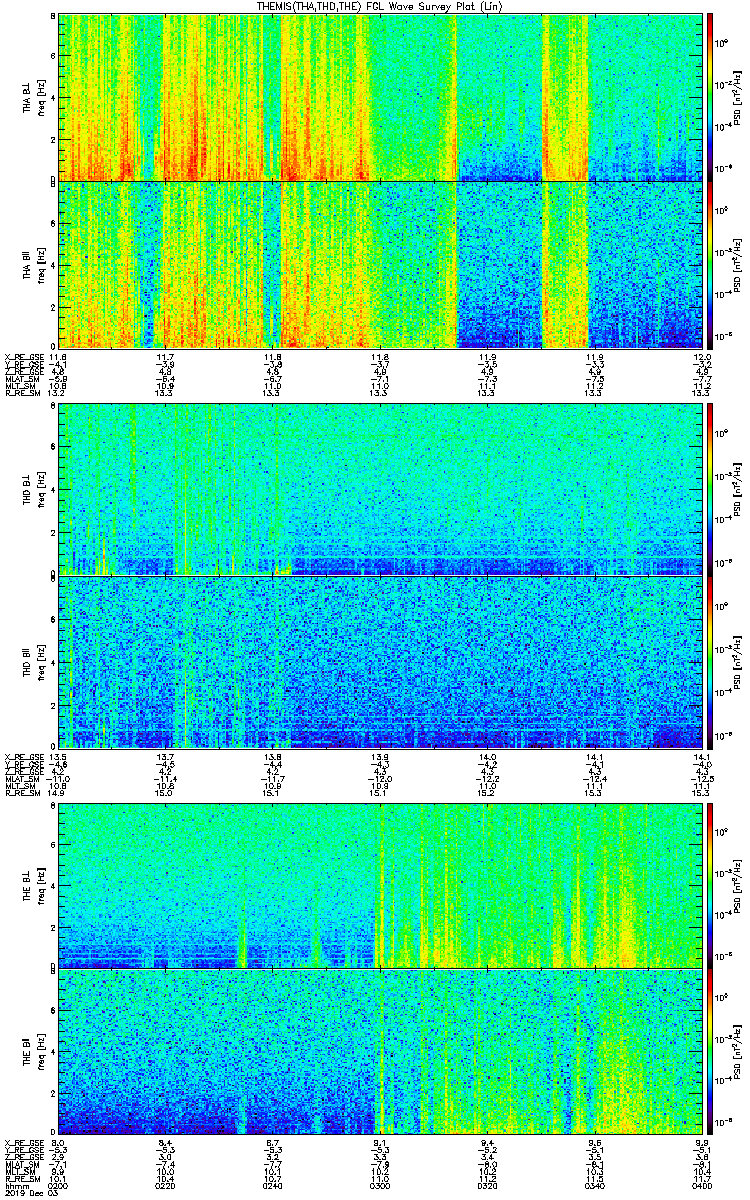Click the 2019 Dec 03 date label
This screenshot has width=750, height=1200.
(x=30, y=1193)
